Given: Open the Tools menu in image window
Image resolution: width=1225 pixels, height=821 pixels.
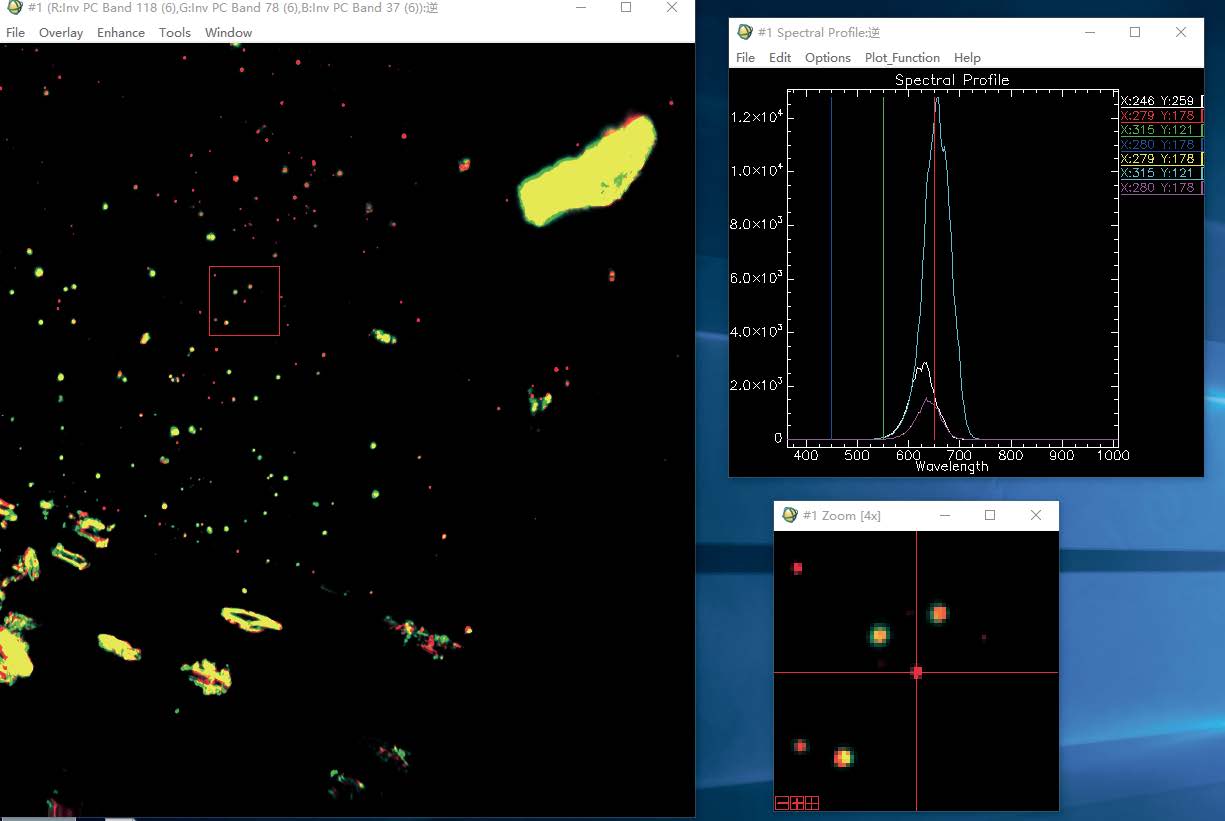Looking at the screenshot, I should pyautogui.click(x=175, y=33).
